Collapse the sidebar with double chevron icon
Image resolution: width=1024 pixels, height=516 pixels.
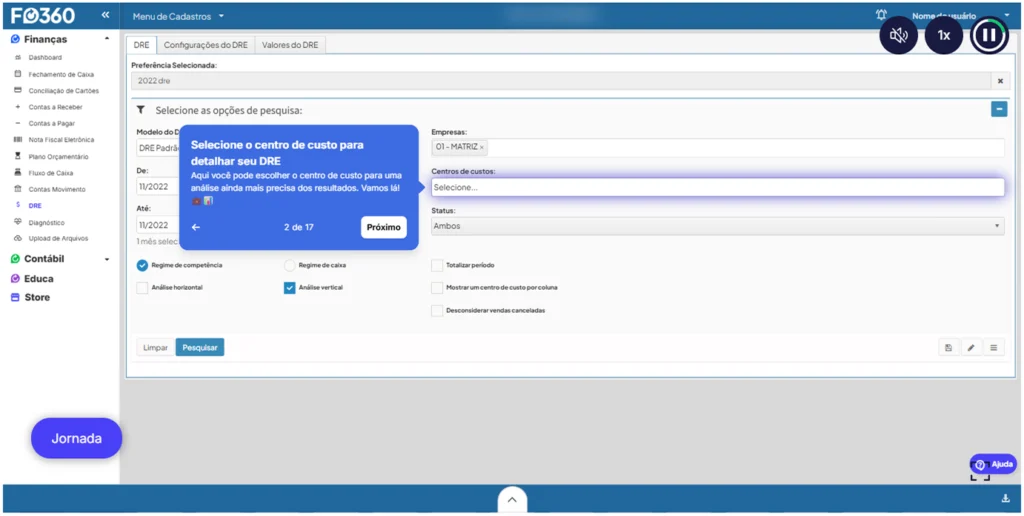[105, 15]
